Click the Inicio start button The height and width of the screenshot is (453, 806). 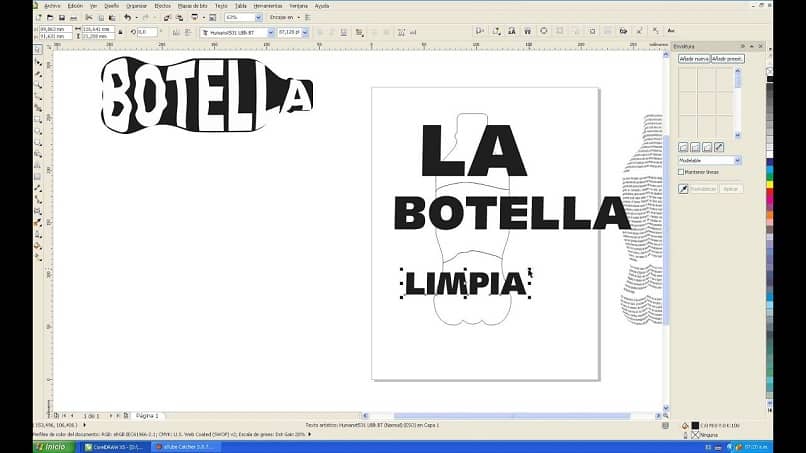point(52,447)
